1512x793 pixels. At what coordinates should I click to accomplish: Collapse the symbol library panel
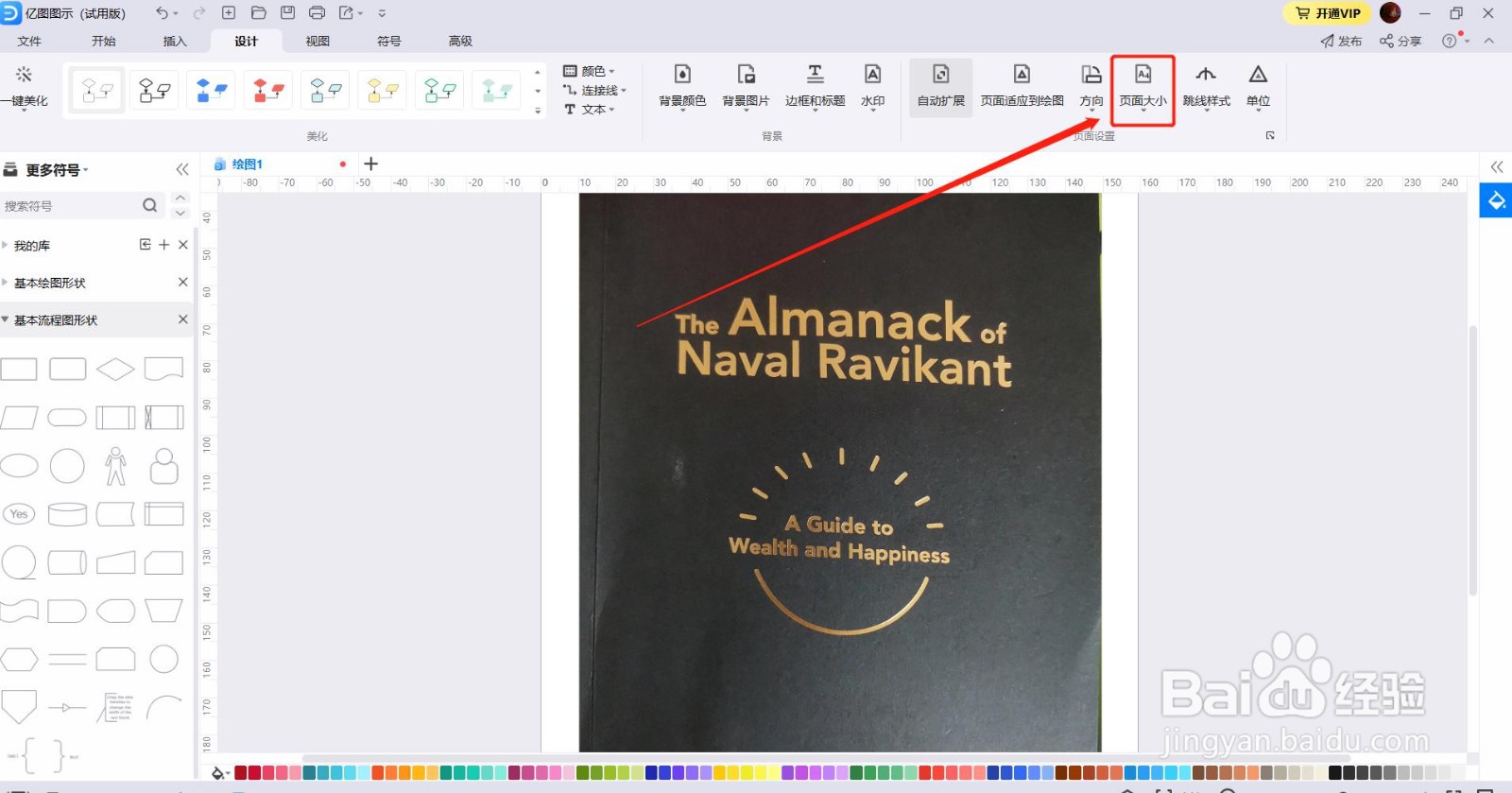[182, 169]
